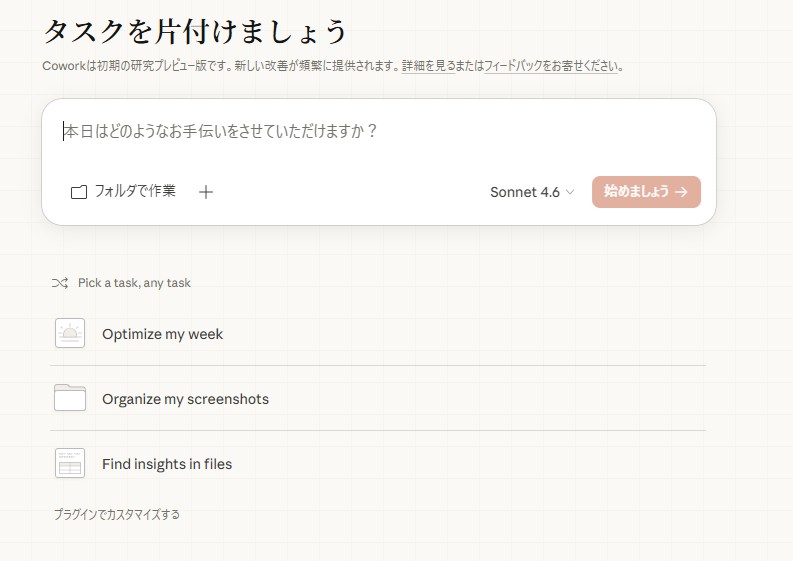This screenshot has height=561, width=793.
Task: Select the Optimize my week suggestion
Action: pos(162,334)
